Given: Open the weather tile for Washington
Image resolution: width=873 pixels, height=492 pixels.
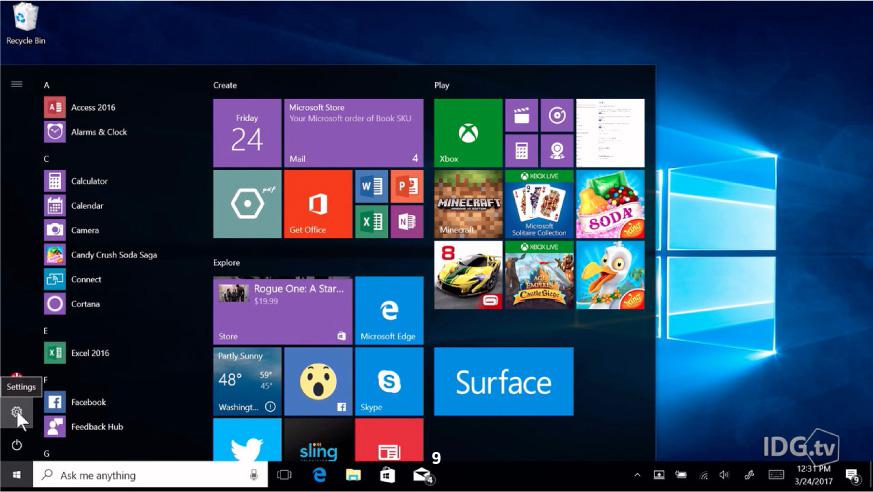Looking at the screenshot, I should (x=247, y=381).
